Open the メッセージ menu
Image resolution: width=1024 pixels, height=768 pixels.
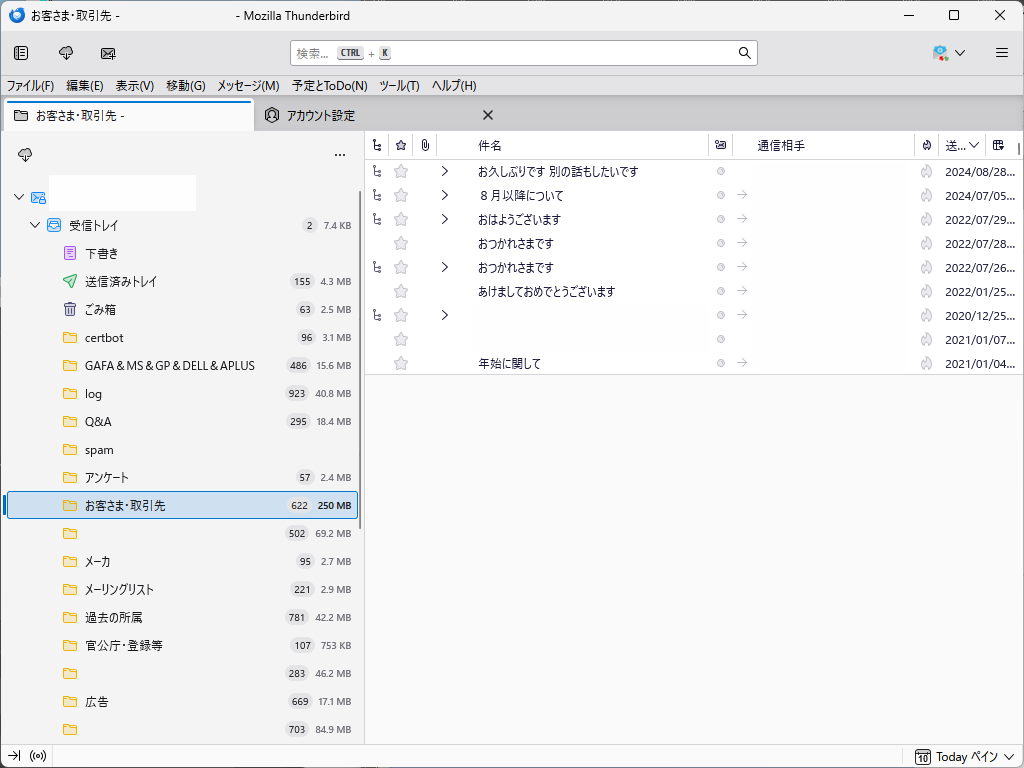(246, 86)
